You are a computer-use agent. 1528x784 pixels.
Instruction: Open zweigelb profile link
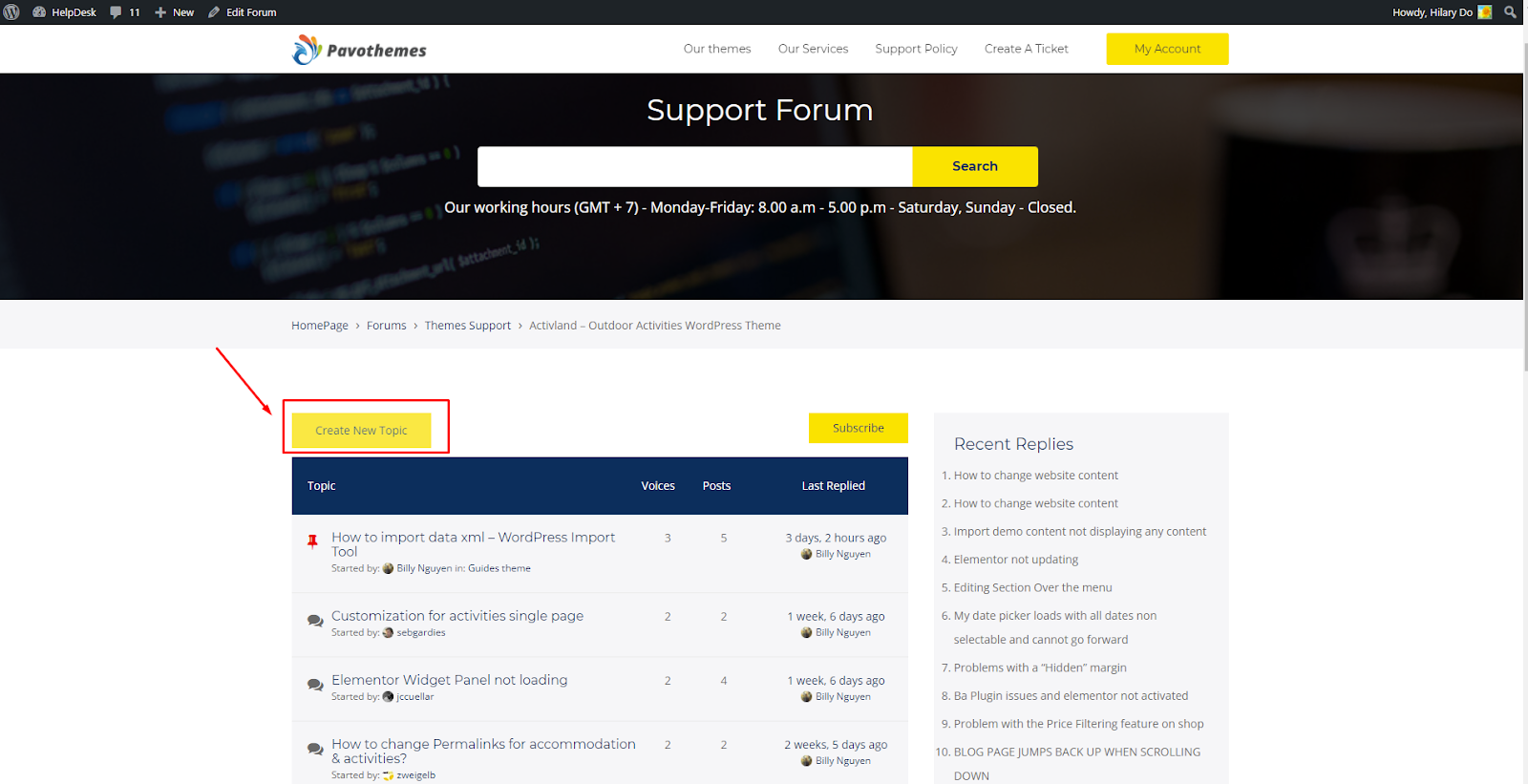click(x=416, y=775)
